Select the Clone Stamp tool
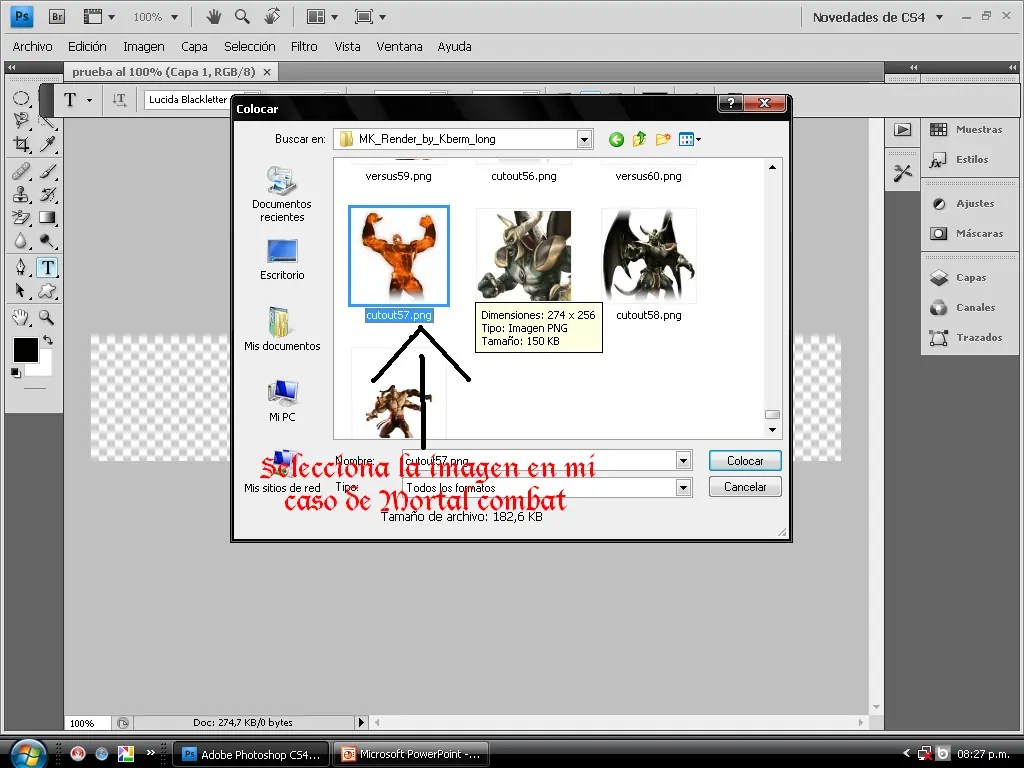1024x768 pixels. (x=21, y=194)
